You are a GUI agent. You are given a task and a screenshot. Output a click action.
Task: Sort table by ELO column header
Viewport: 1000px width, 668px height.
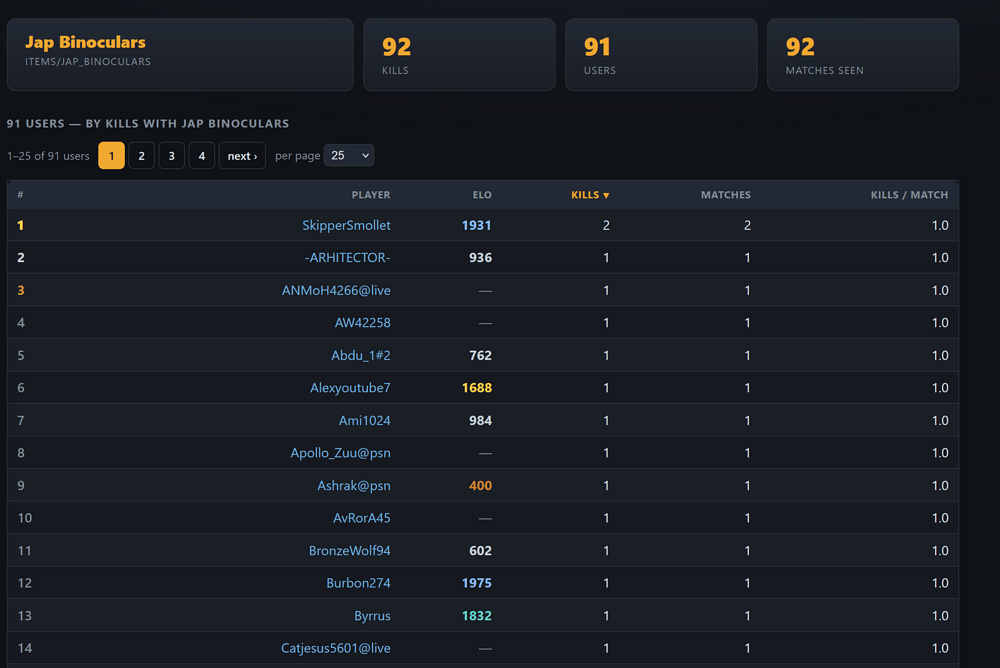point(482,195)
